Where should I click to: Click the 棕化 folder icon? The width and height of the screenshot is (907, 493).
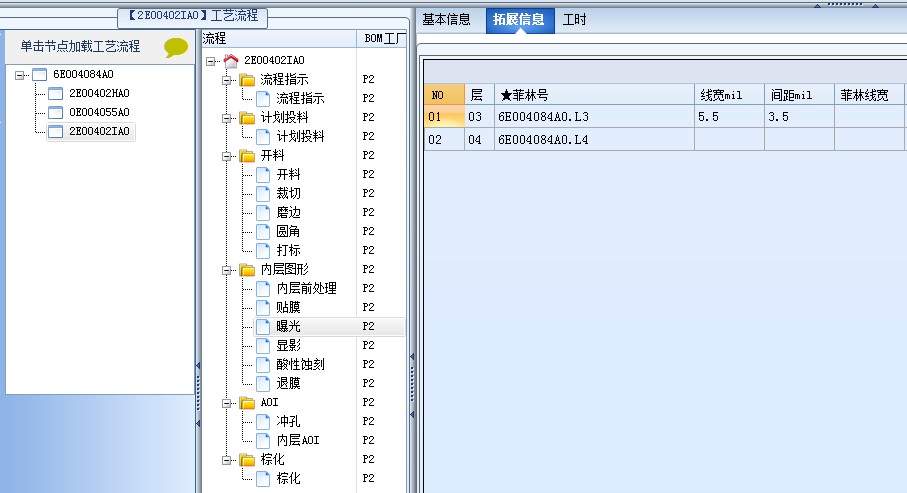pos(247,460)
